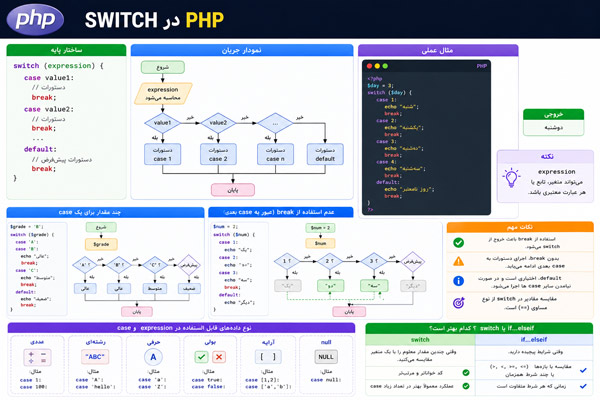
Task: Click the purple target icon
Action: point(458,302)
